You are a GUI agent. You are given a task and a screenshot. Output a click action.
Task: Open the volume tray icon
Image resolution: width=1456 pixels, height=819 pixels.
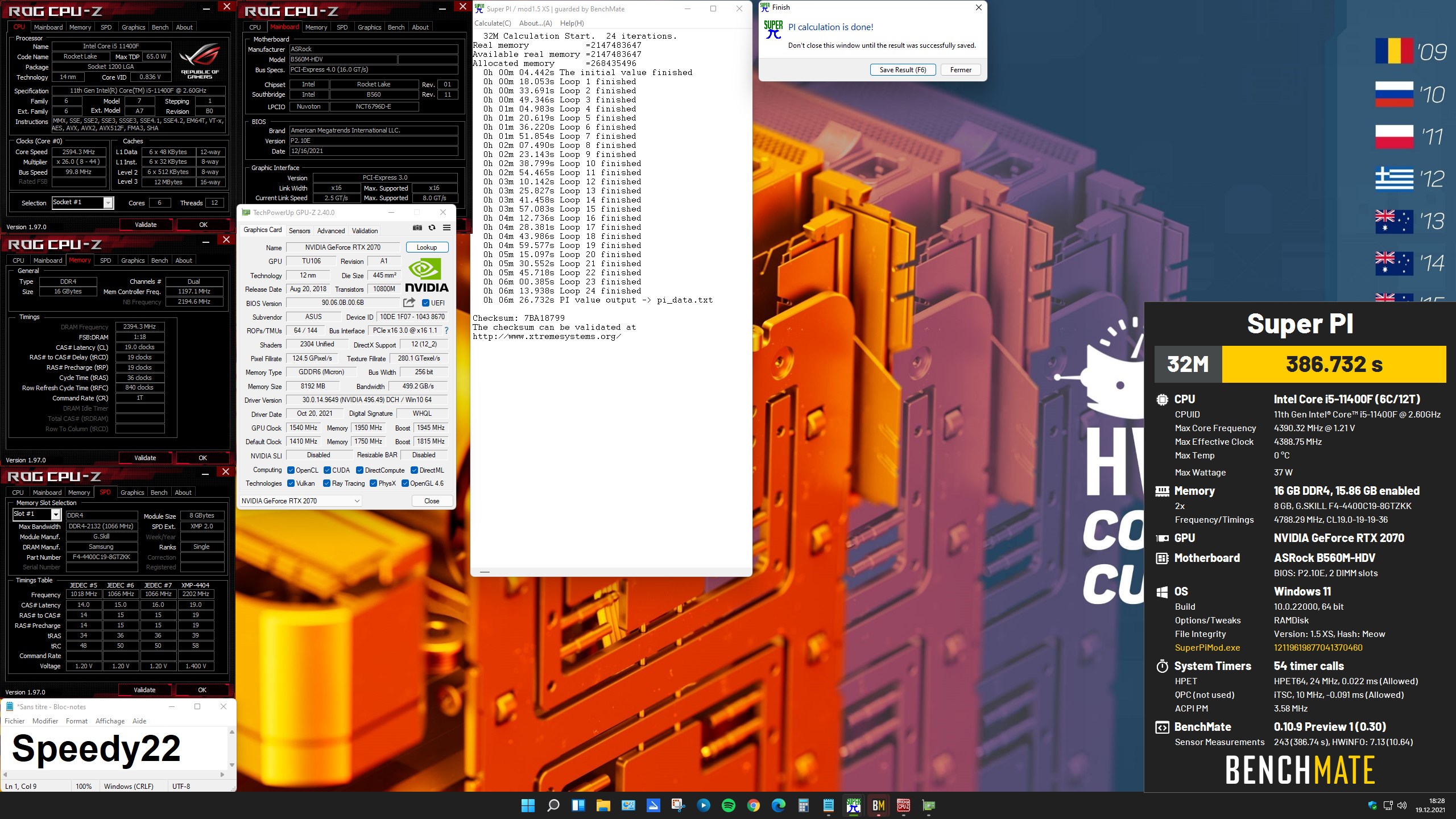click(1402, 805)
